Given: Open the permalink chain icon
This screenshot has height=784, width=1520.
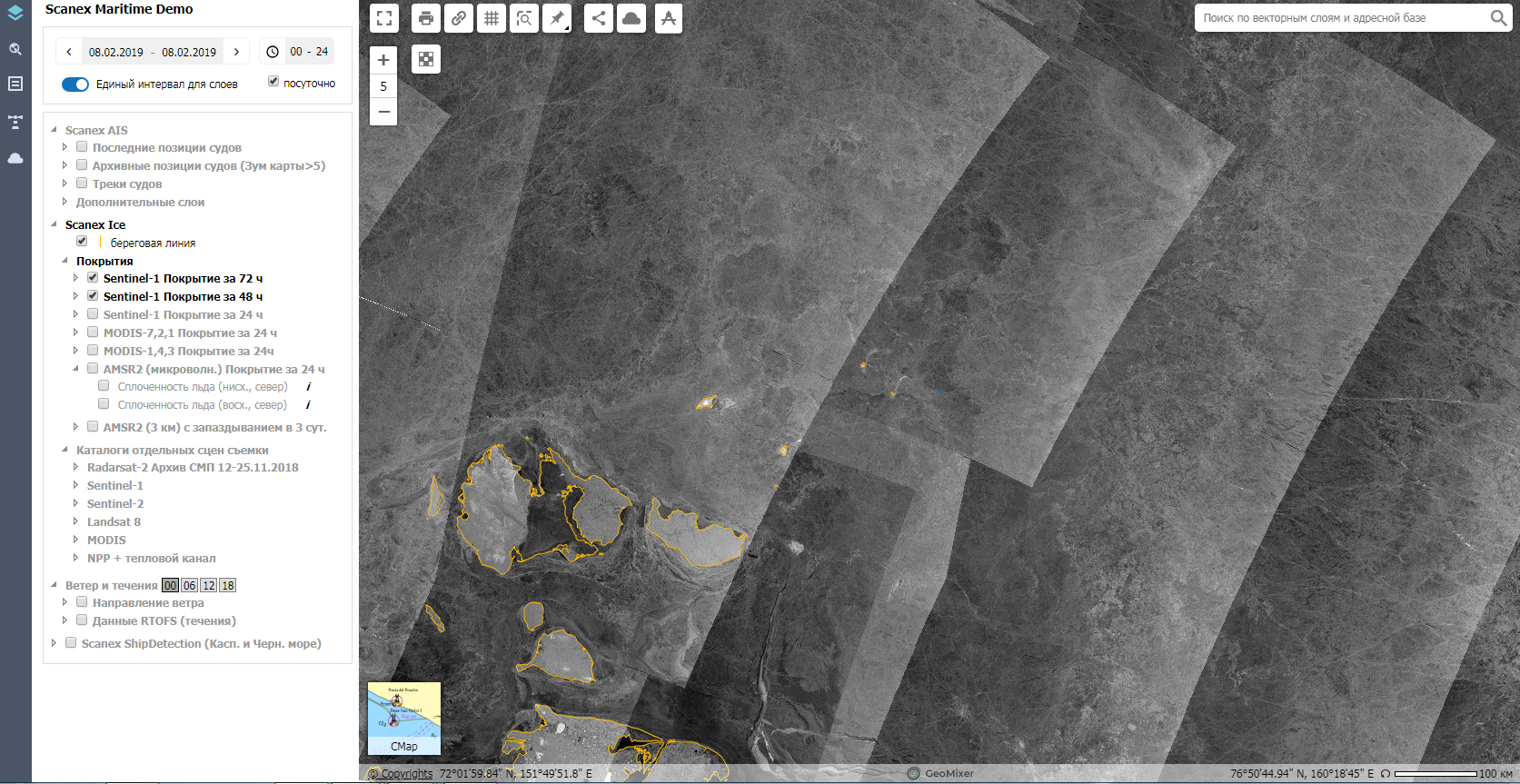Looking at the screenshot, I should [x=459, y=18].
